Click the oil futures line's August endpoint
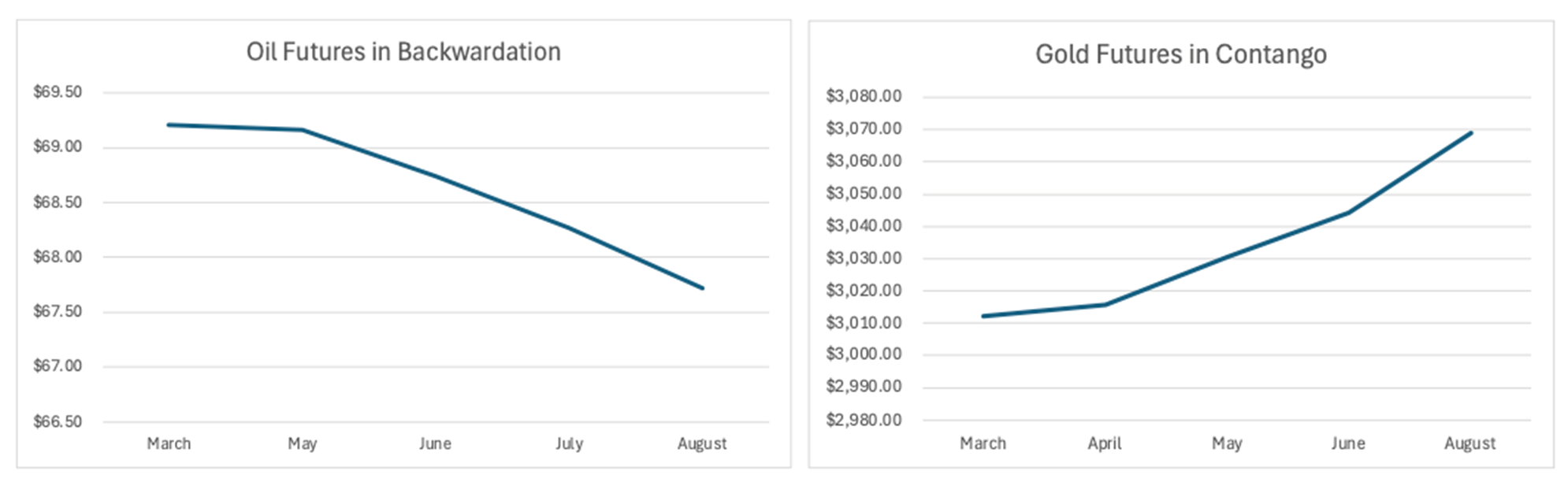This screenshot has width=1568, height=486. pyautogui.click(x=702, y=288)
